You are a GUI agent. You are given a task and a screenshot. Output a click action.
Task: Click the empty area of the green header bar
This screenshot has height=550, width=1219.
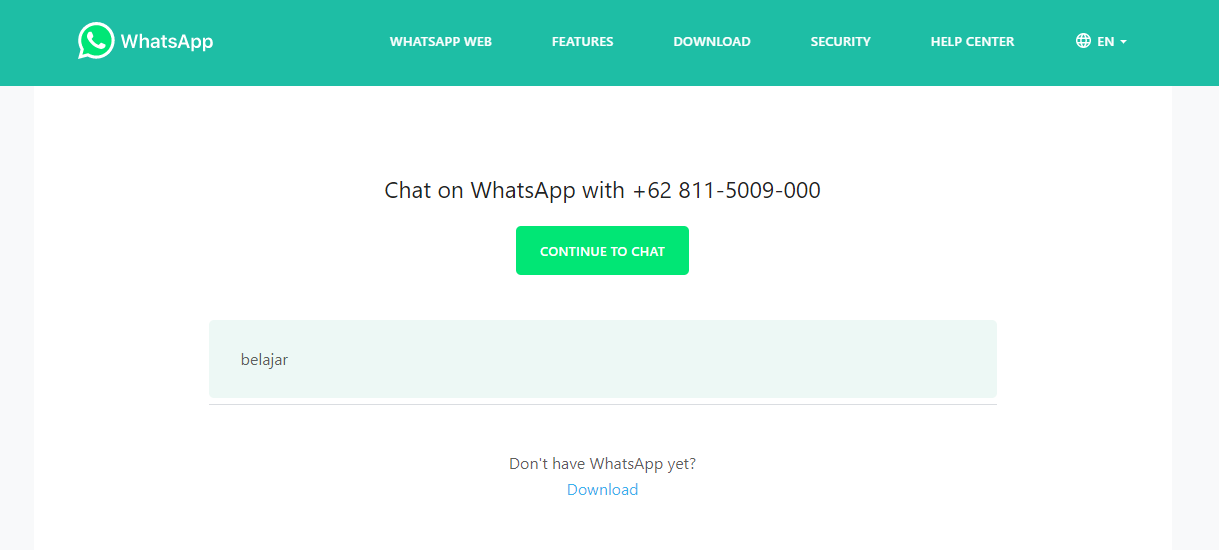pyautogui.click(x=300, y=42)
